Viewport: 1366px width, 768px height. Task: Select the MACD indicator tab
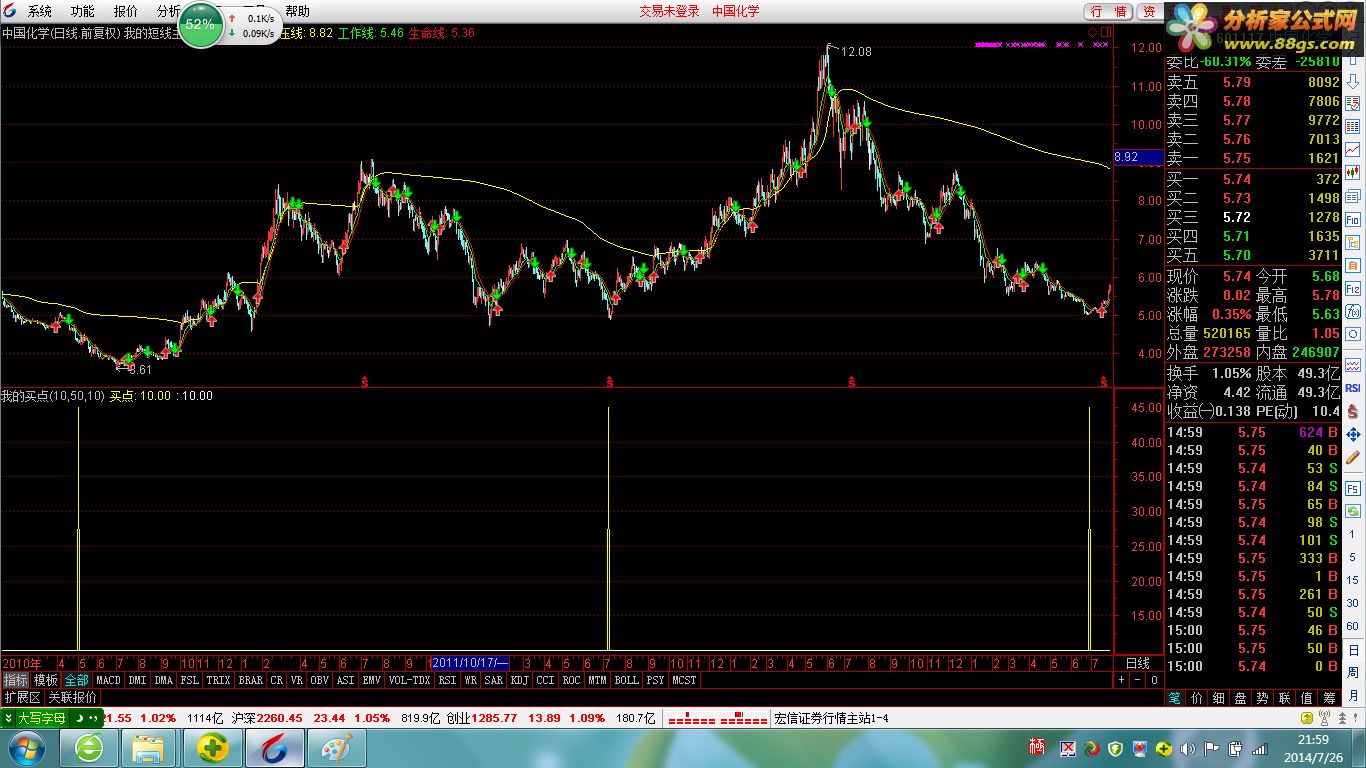tap(108, 680)
